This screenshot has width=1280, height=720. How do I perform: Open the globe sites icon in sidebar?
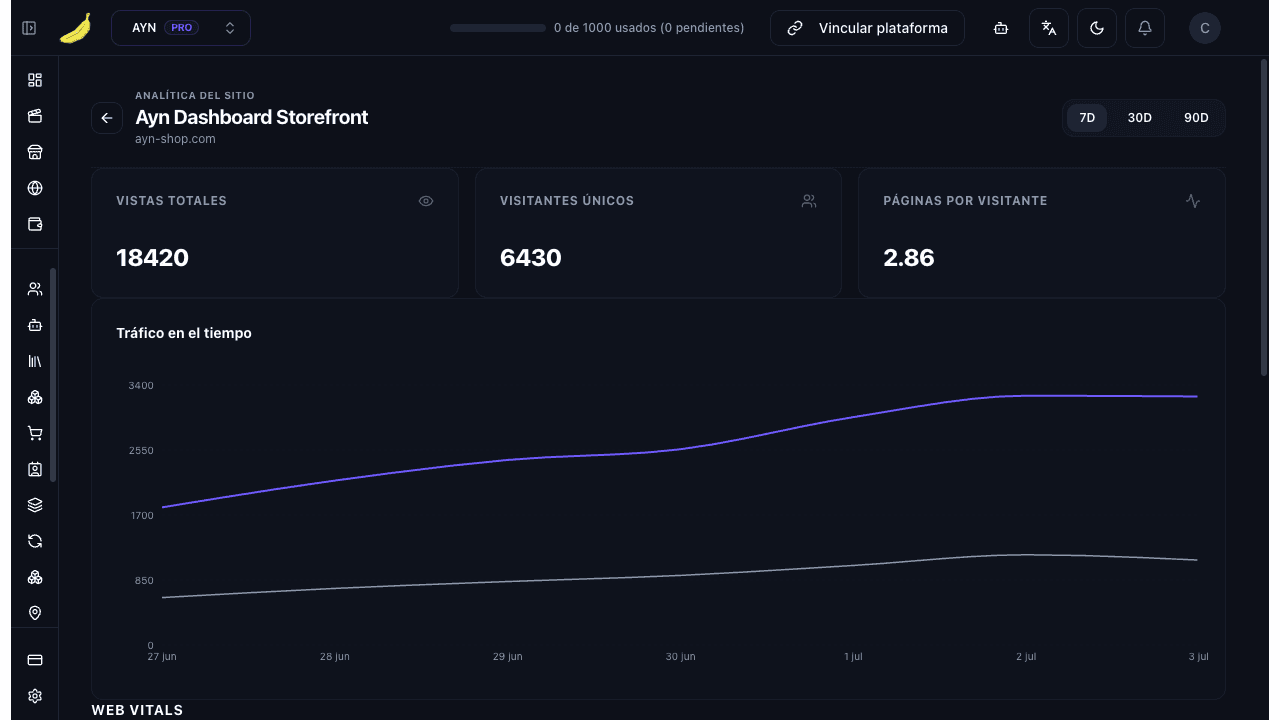[35, 188]
